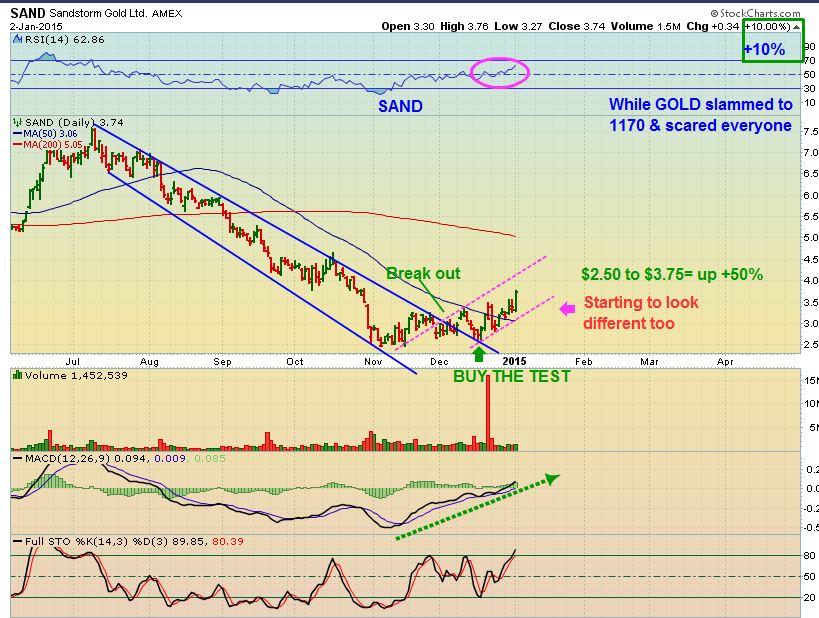Click the 2015 label on time axis
This screenshot has width=819, height=618.
(x=514, y=361)
